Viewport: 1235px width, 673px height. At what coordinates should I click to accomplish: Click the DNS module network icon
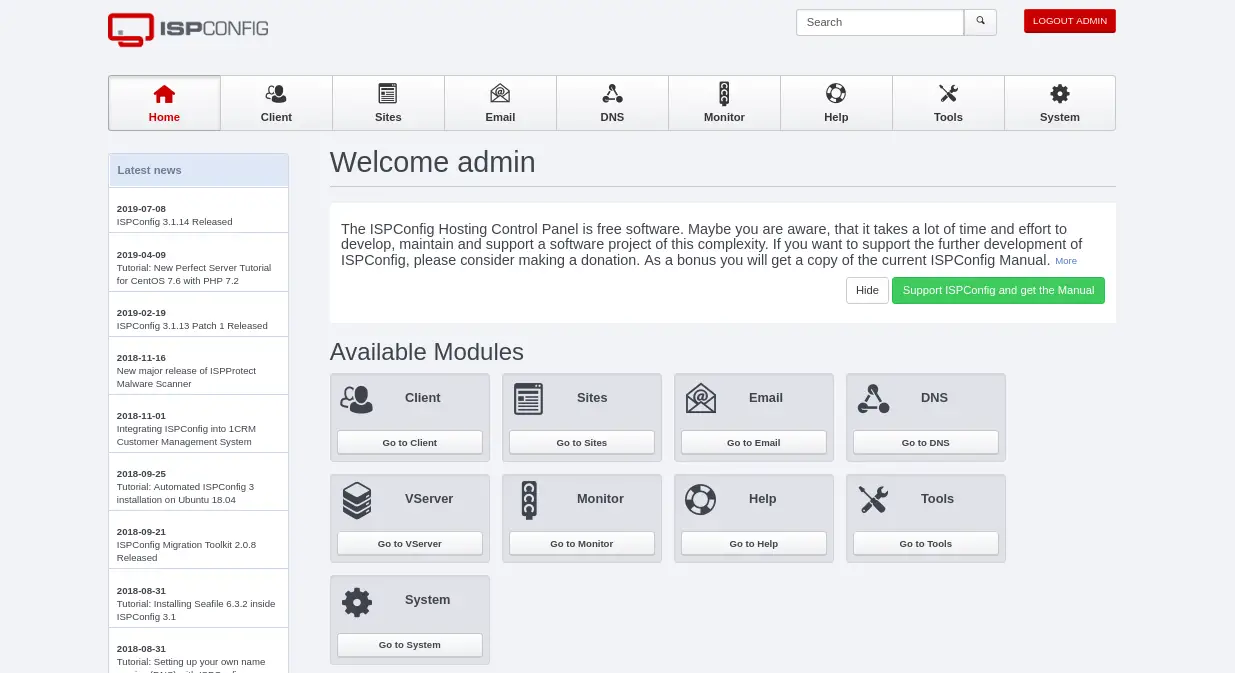pos(874,399)
